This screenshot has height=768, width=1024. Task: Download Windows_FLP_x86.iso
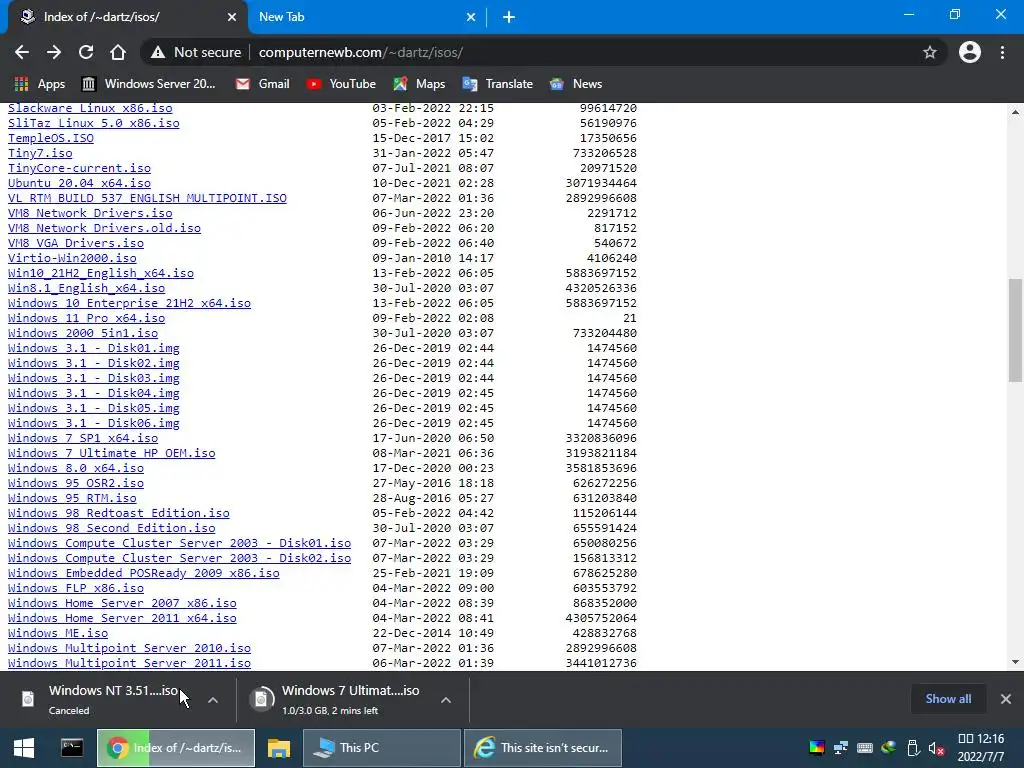76,588
